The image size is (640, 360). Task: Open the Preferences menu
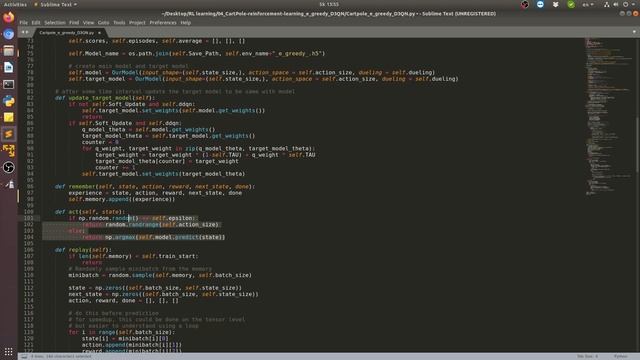[x=163, y=23]
